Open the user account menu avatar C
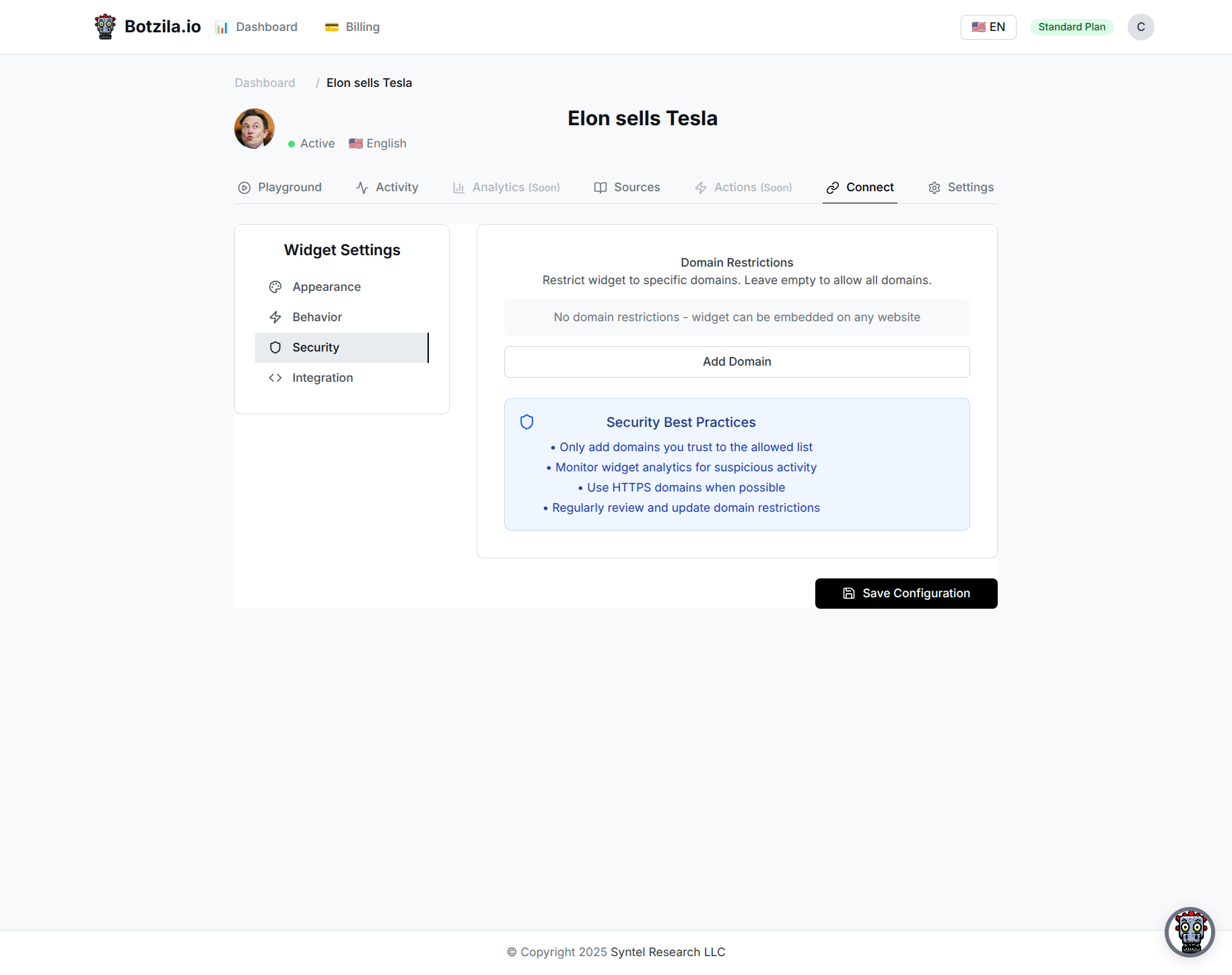This screenshot has width=1232, height=975. pyautogui.click(x=1141, y=27)
